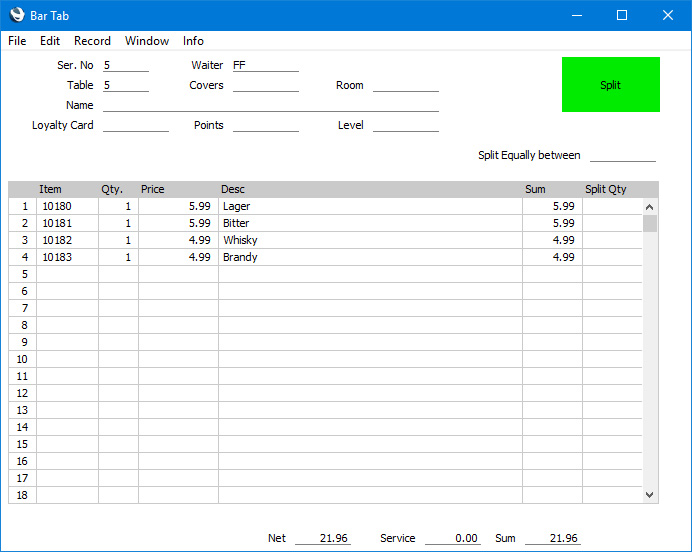This screenshot has width=692, height=552.
Task: Click the Qty cell of Lager row
Action: [118, 206]
